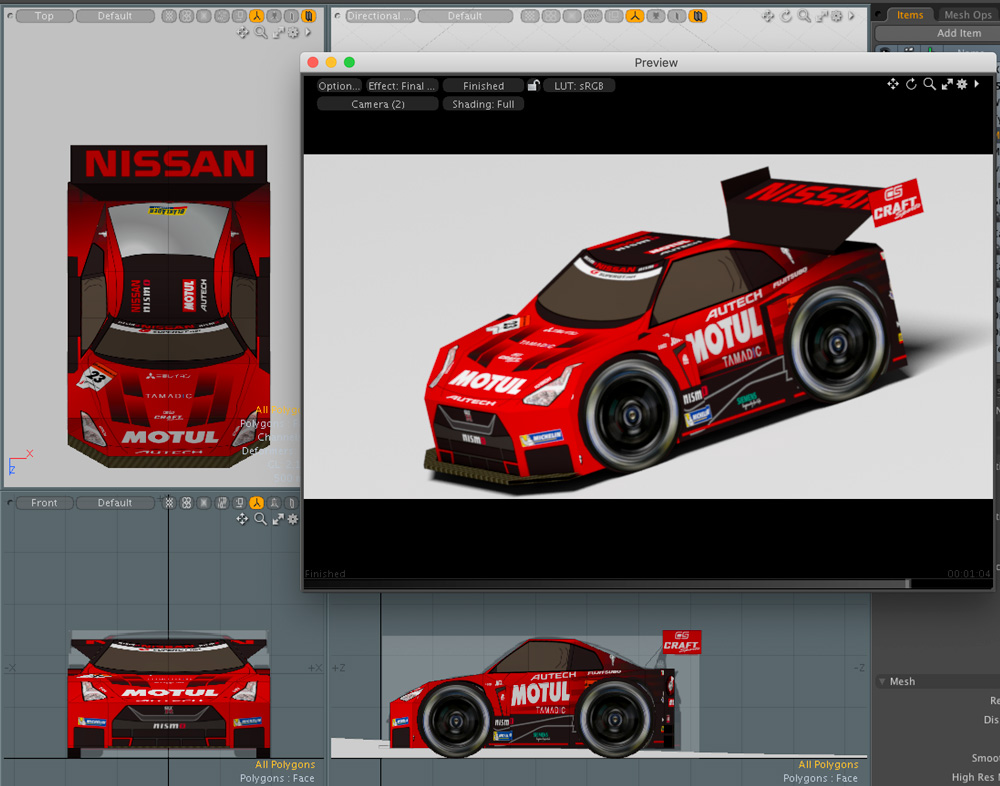
Task: Collapse the Mesh section triangle
Action: (882, 681)
